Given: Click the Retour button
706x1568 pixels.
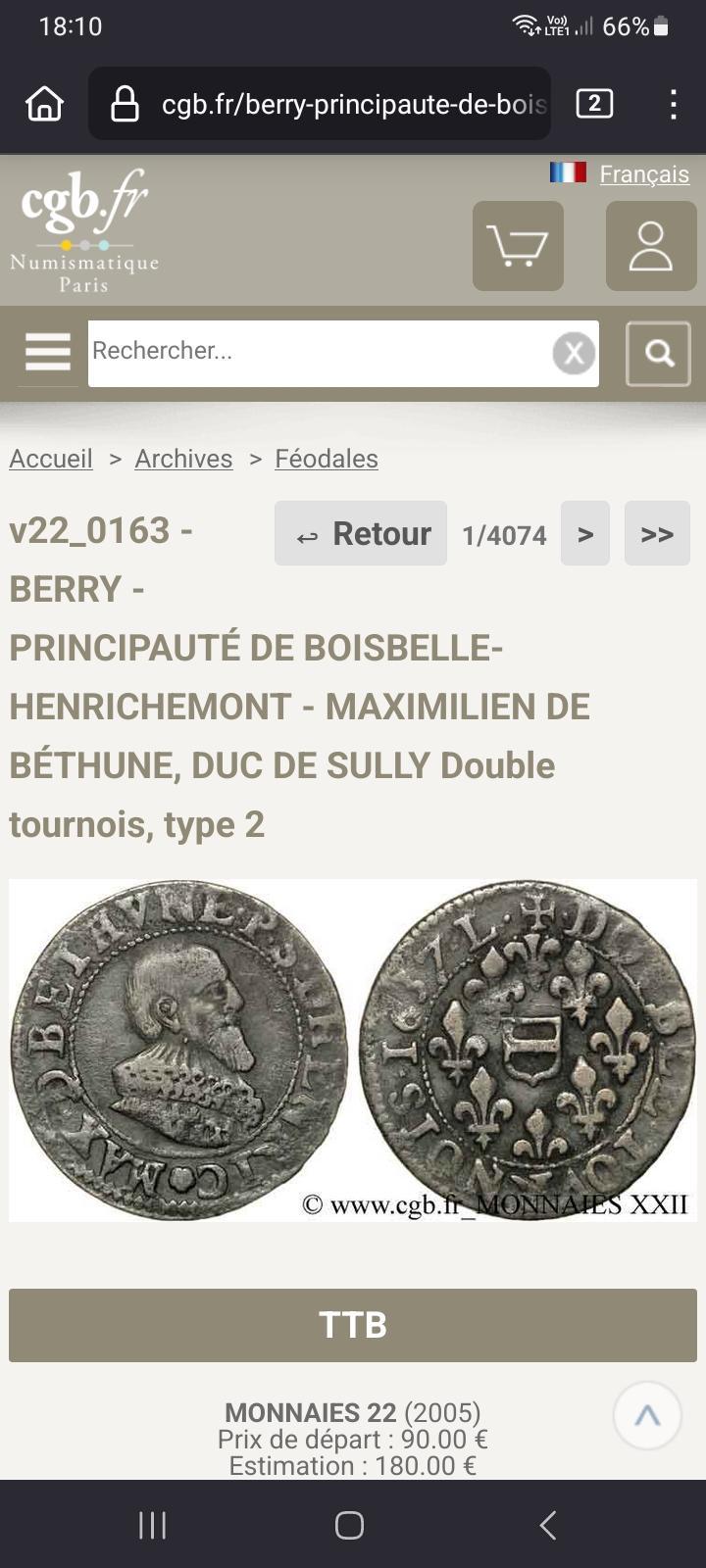Looking at the screenshot, I should (x=361, y=533).
